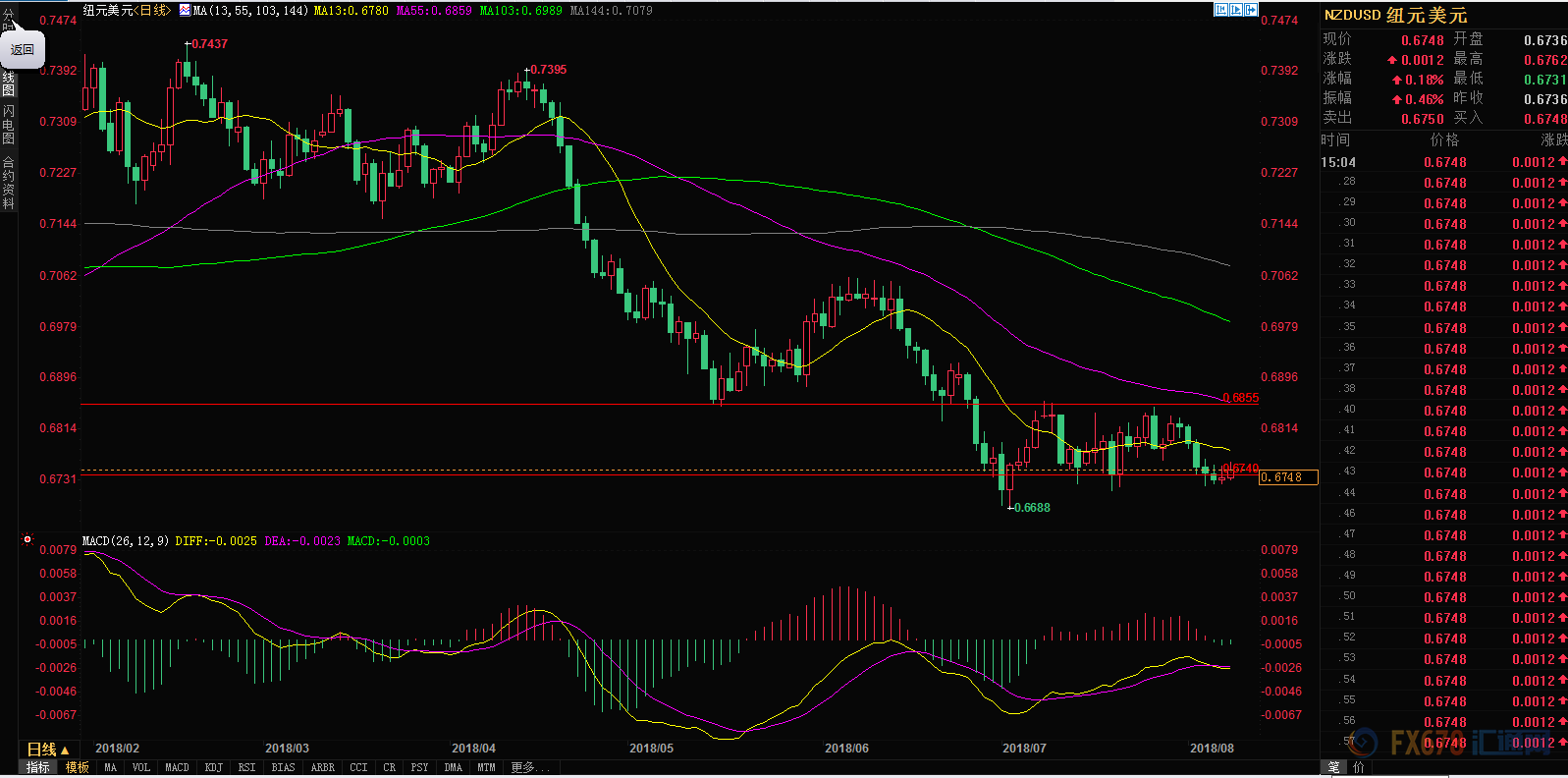Viewport: 1568px width, 778px height.
Task: Click the 0.7395 peak price label
Action: [548, 70]
